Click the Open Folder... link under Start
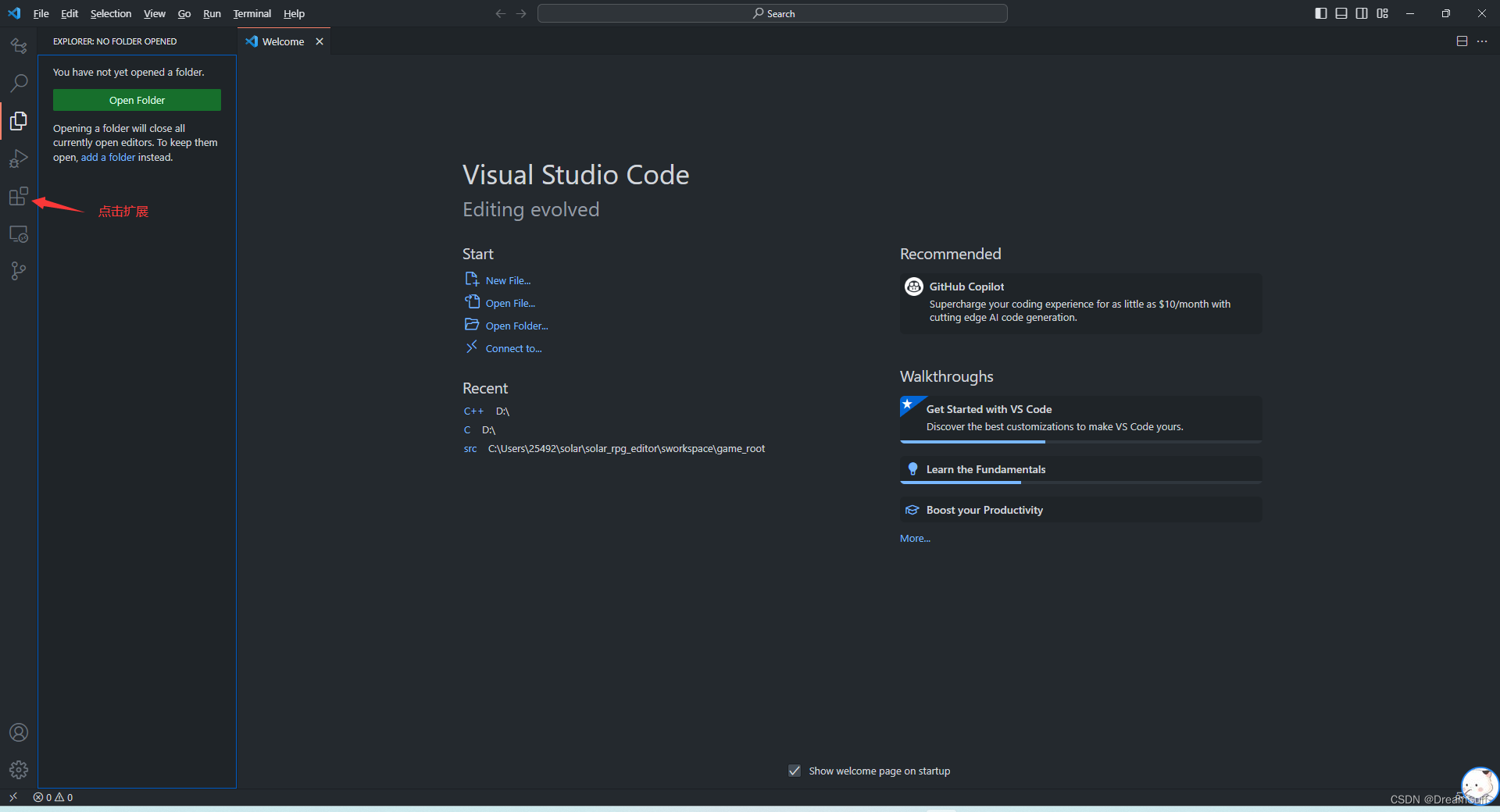 coord(516,326)
